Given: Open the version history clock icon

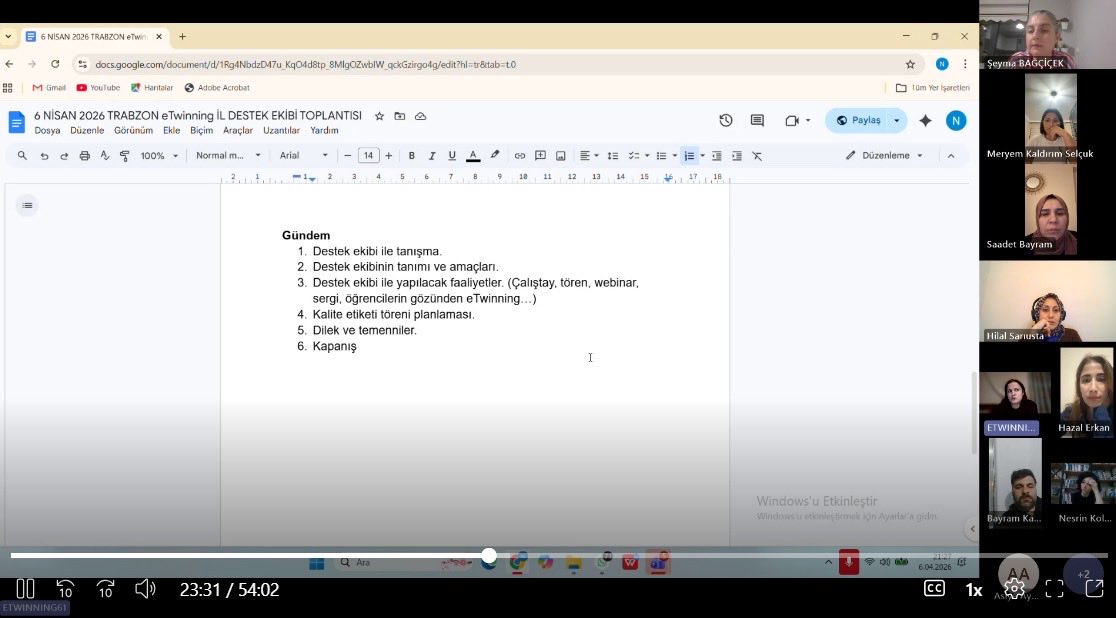Looking at the screenshot, I should click(x=725, y=120).
